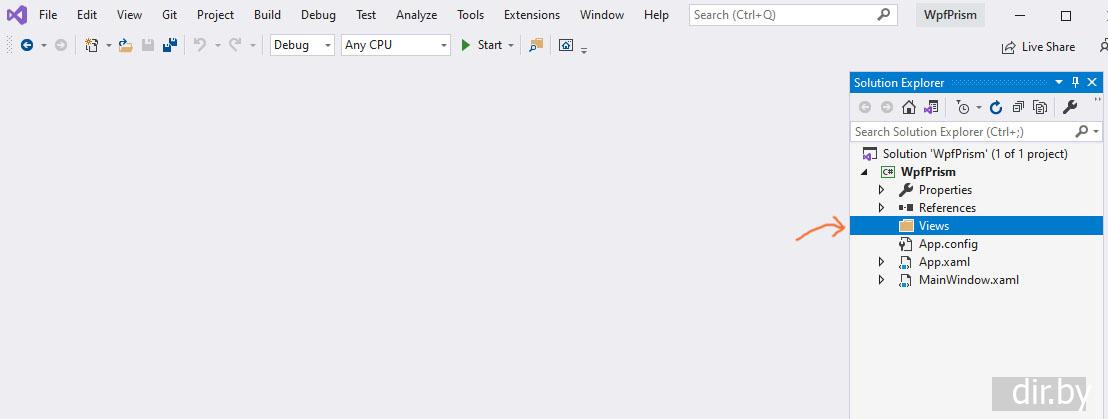The height and width of the screenshot is (419, 1108).
Task: Click the Save All icon
Action: point(170,45)
